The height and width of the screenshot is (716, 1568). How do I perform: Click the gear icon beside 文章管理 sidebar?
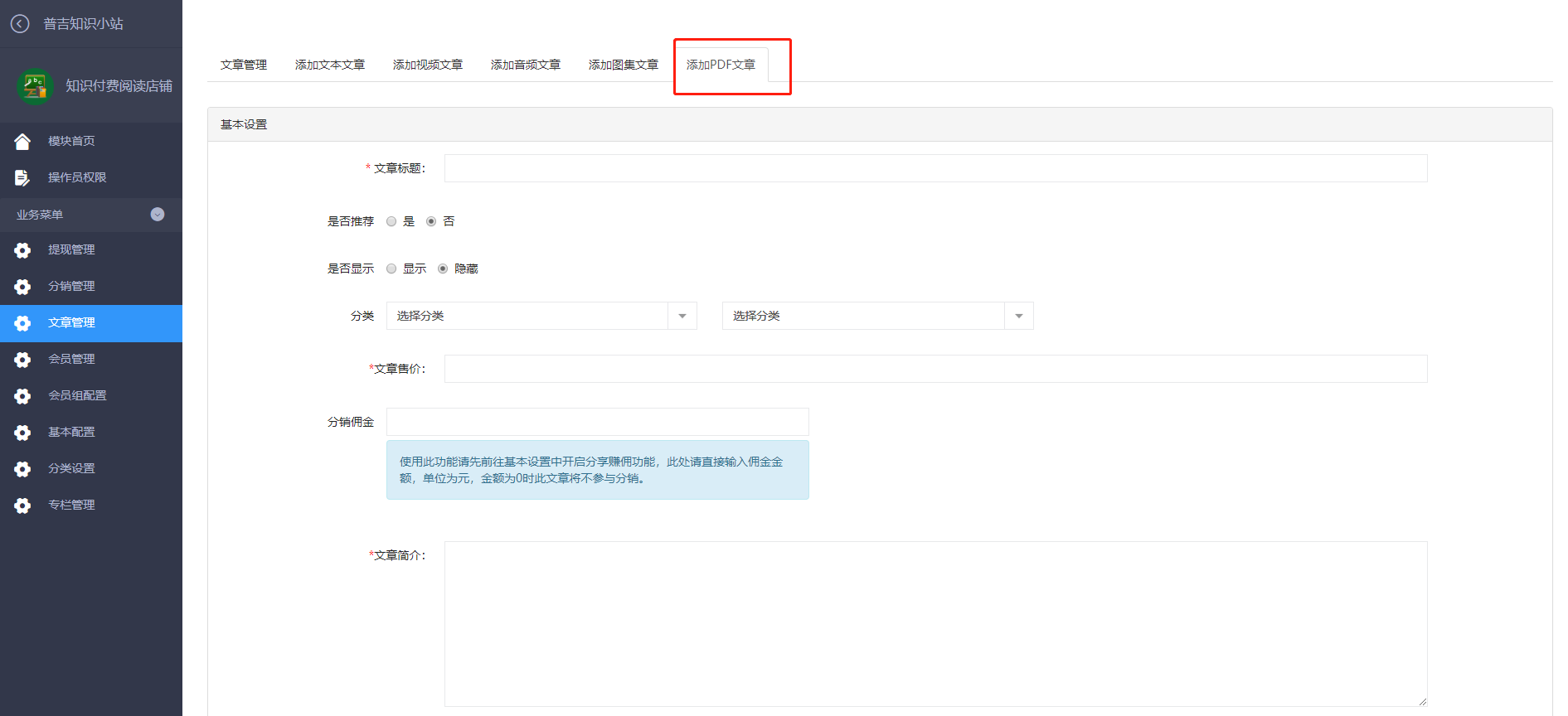[x=22, y=323]
